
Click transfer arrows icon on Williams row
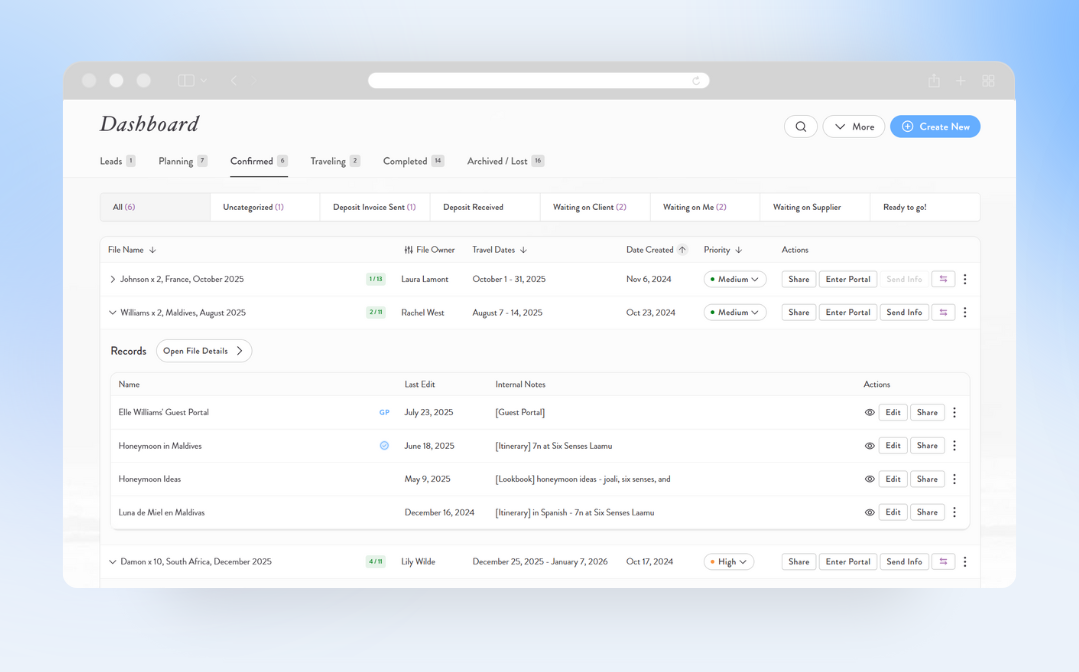pyautogui.click(x=943, y=312)
